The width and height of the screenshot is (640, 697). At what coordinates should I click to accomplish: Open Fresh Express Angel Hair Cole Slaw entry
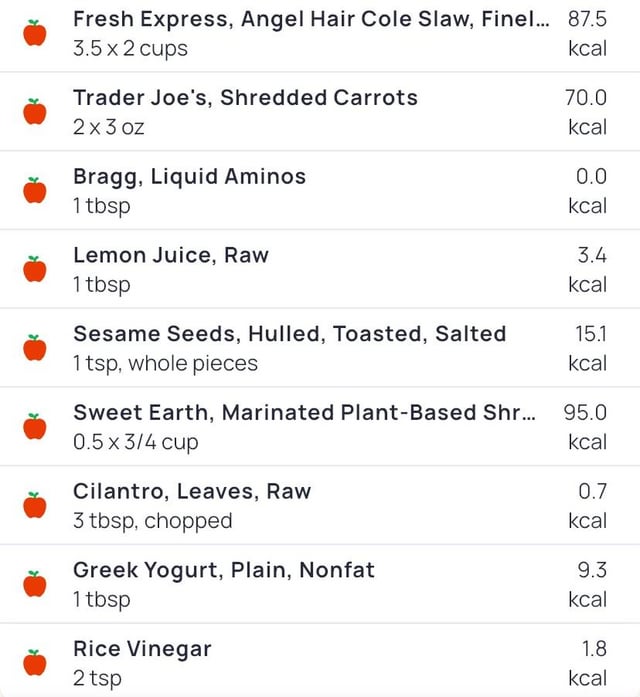point(310,19)
